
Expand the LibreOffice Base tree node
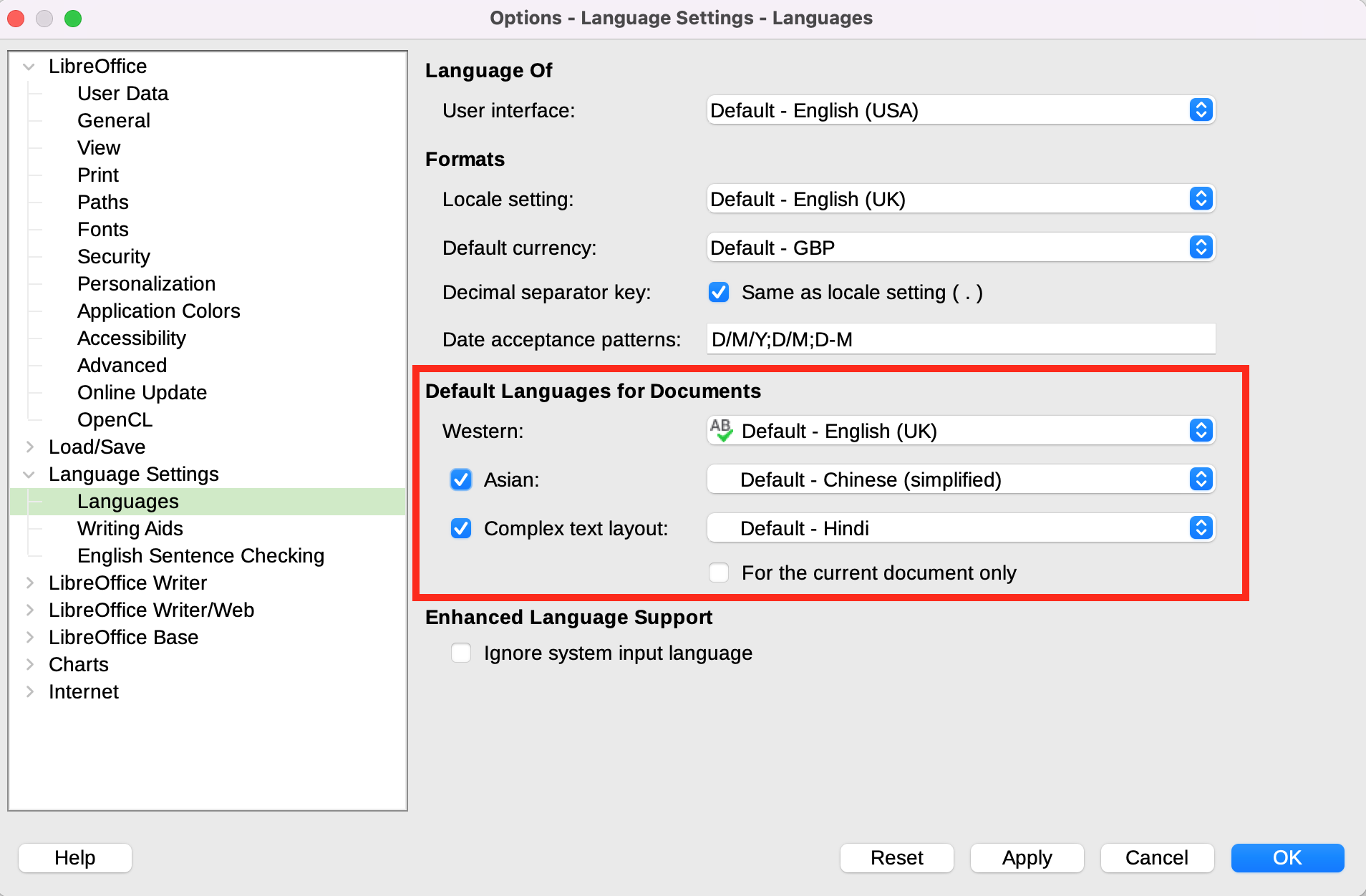click(x=29, y=637)
